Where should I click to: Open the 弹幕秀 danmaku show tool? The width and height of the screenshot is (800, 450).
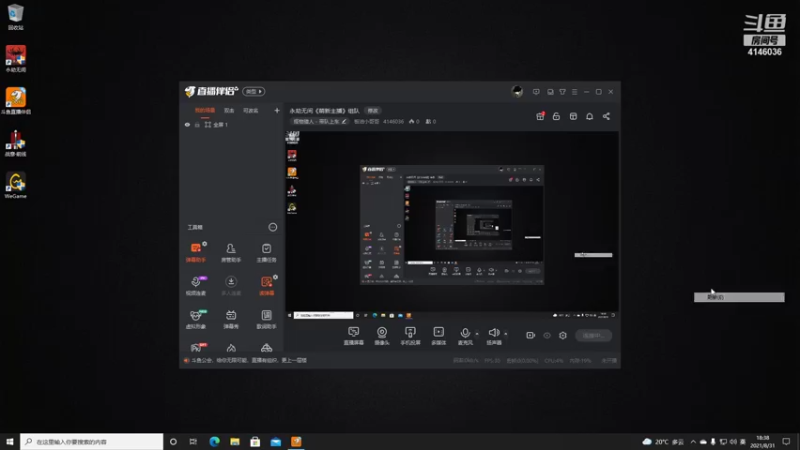pyautogui.click(x=231, y=319)
